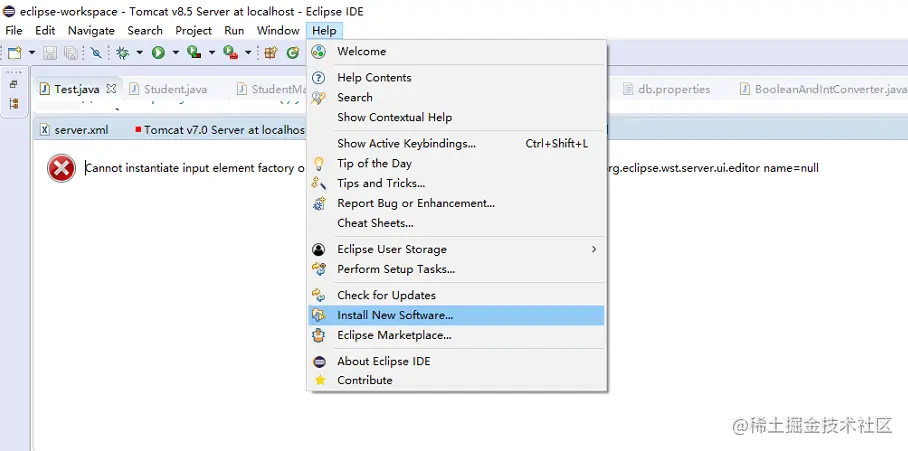Screen dimensions: 908x451
Task: Switch to the server.xml tab
Action: pos(74,130)
